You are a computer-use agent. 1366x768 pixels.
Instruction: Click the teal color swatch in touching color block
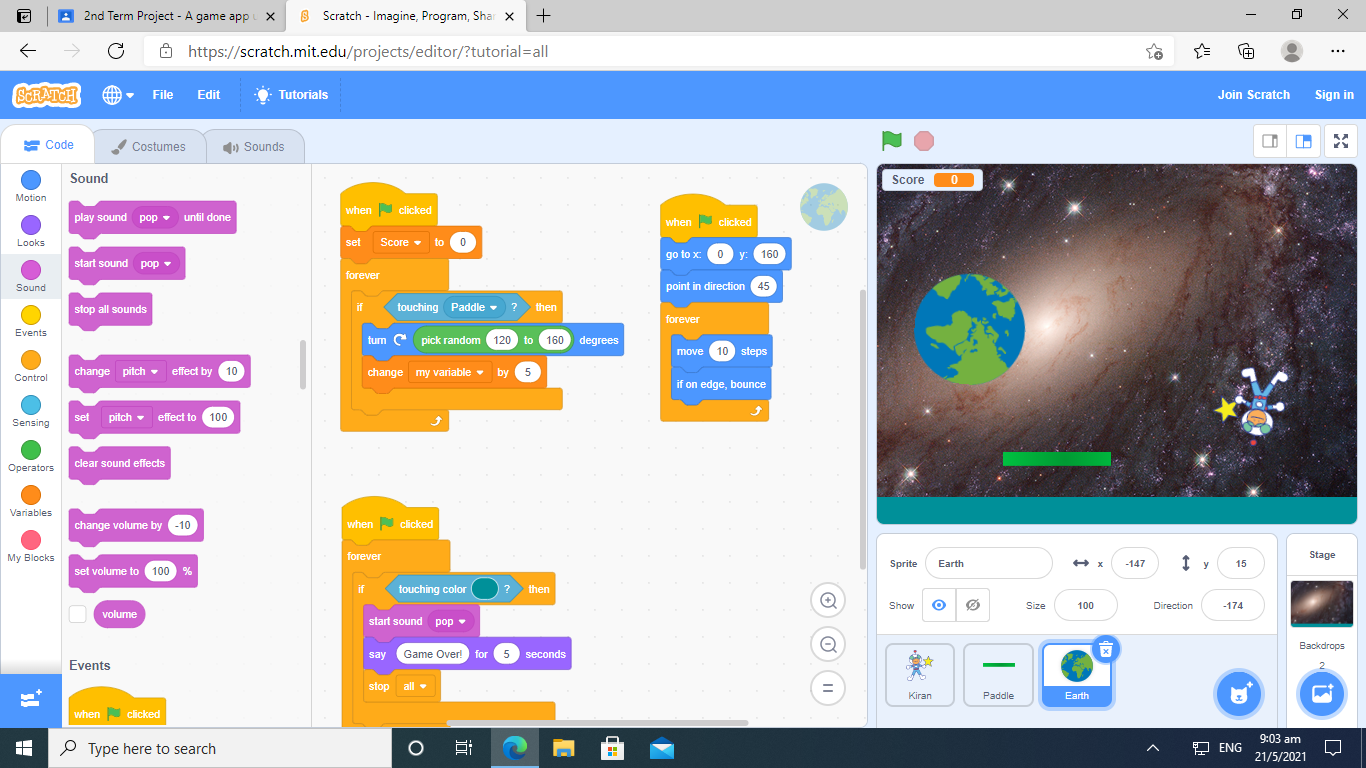(x=485, y=589)
